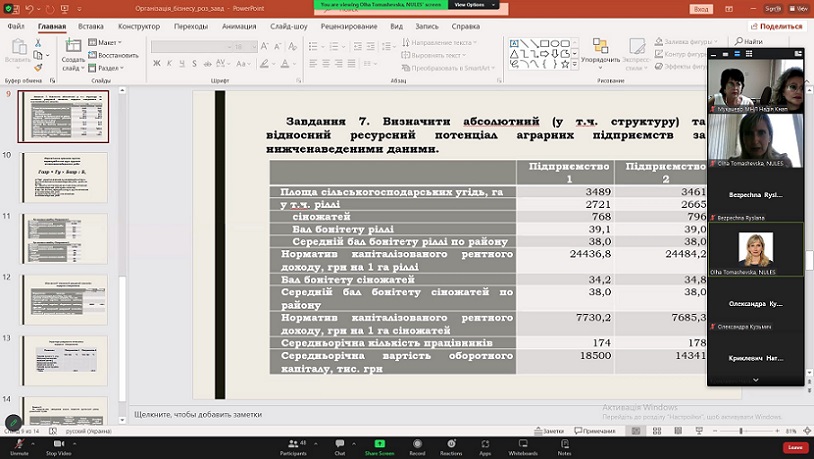
Task: Click Reset slide (Восстановить)
Action: [113, 55]
